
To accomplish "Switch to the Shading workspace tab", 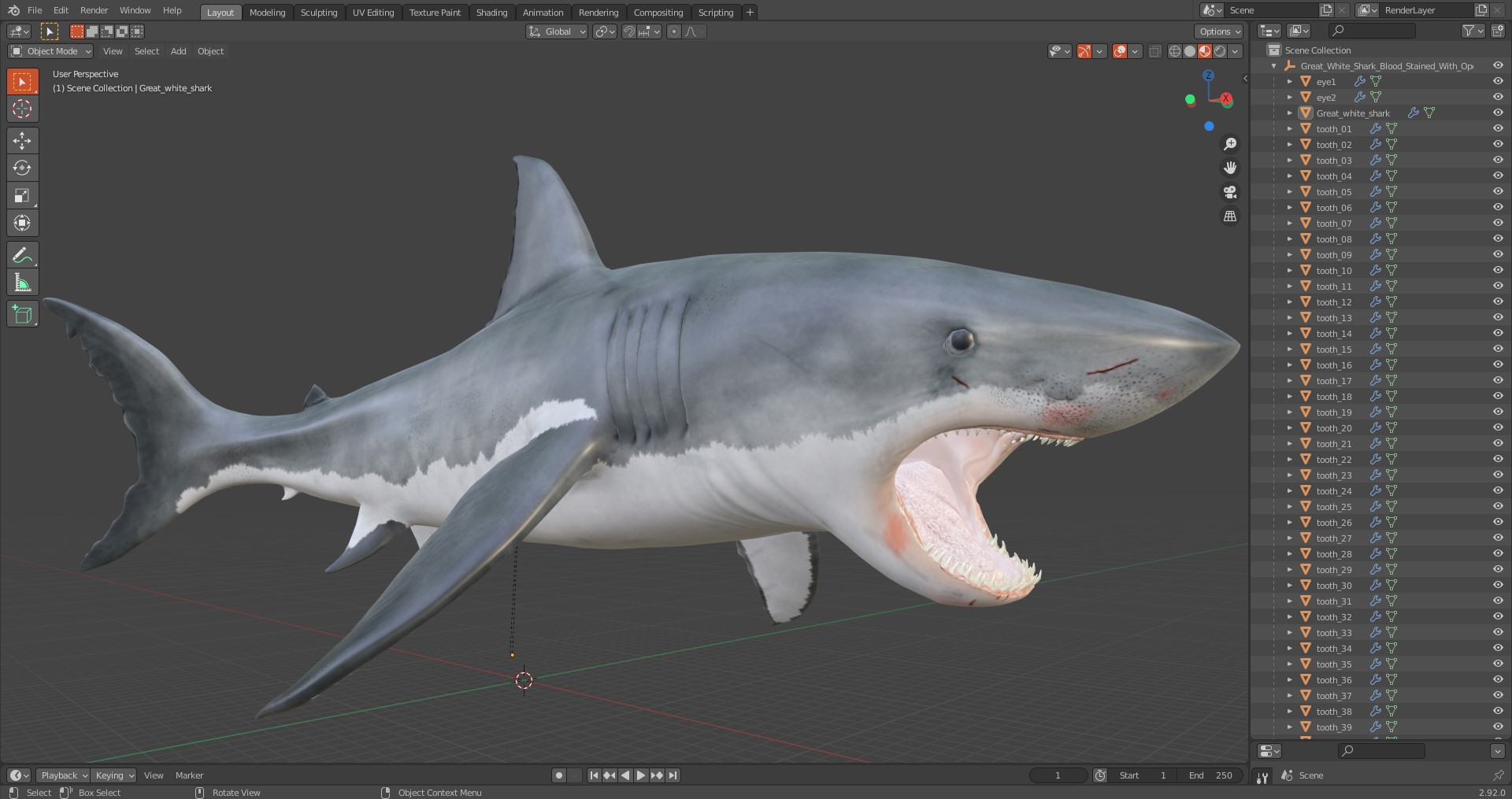I will click(491, 12).
